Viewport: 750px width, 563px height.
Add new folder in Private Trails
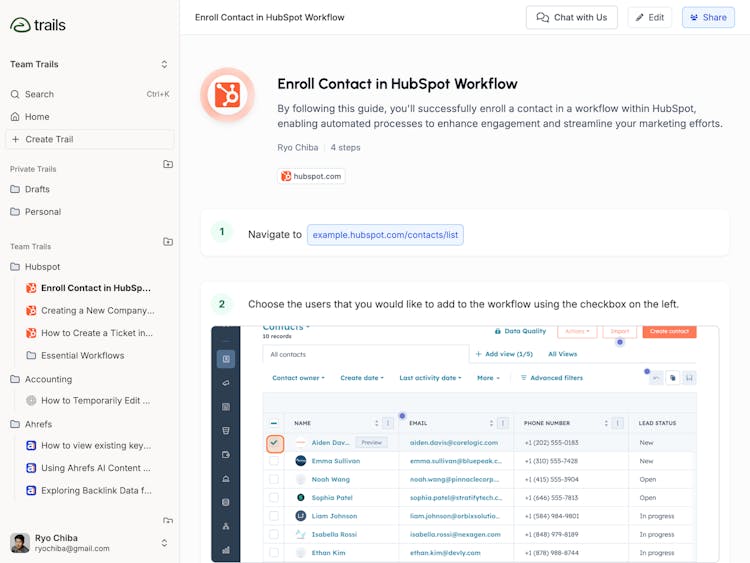coord(168,164)
